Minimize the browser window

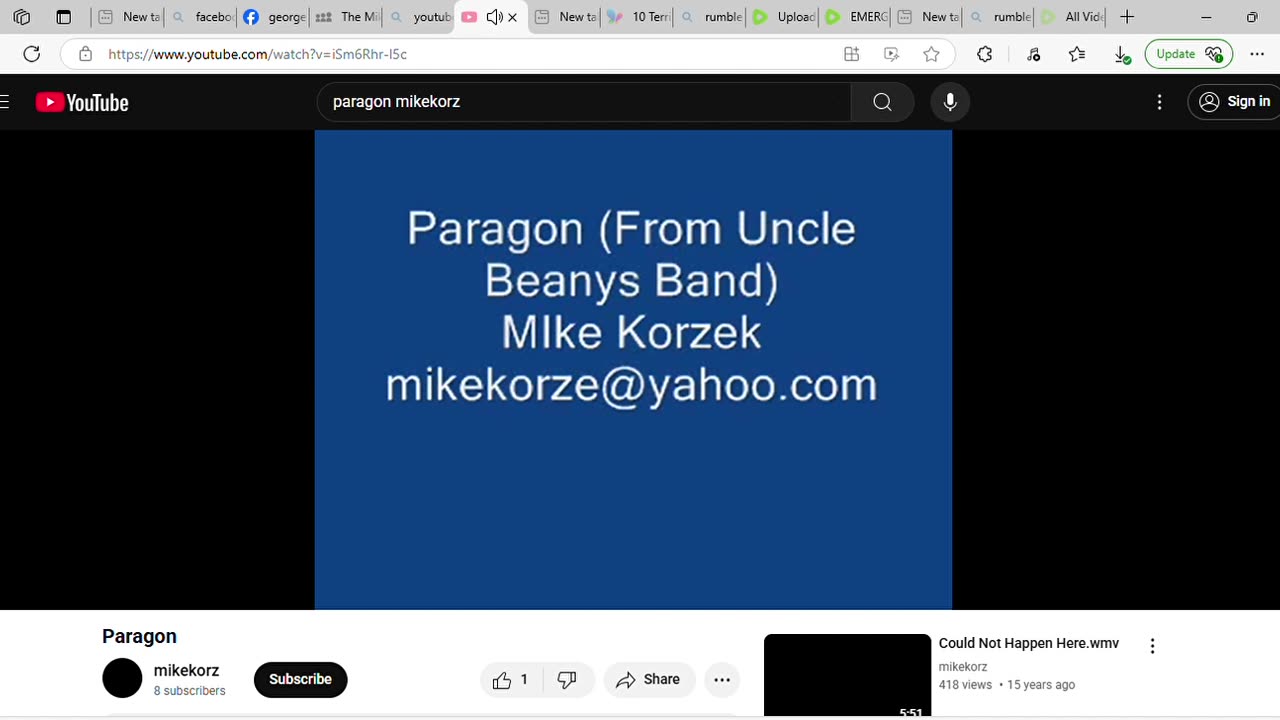[1206, 17]
